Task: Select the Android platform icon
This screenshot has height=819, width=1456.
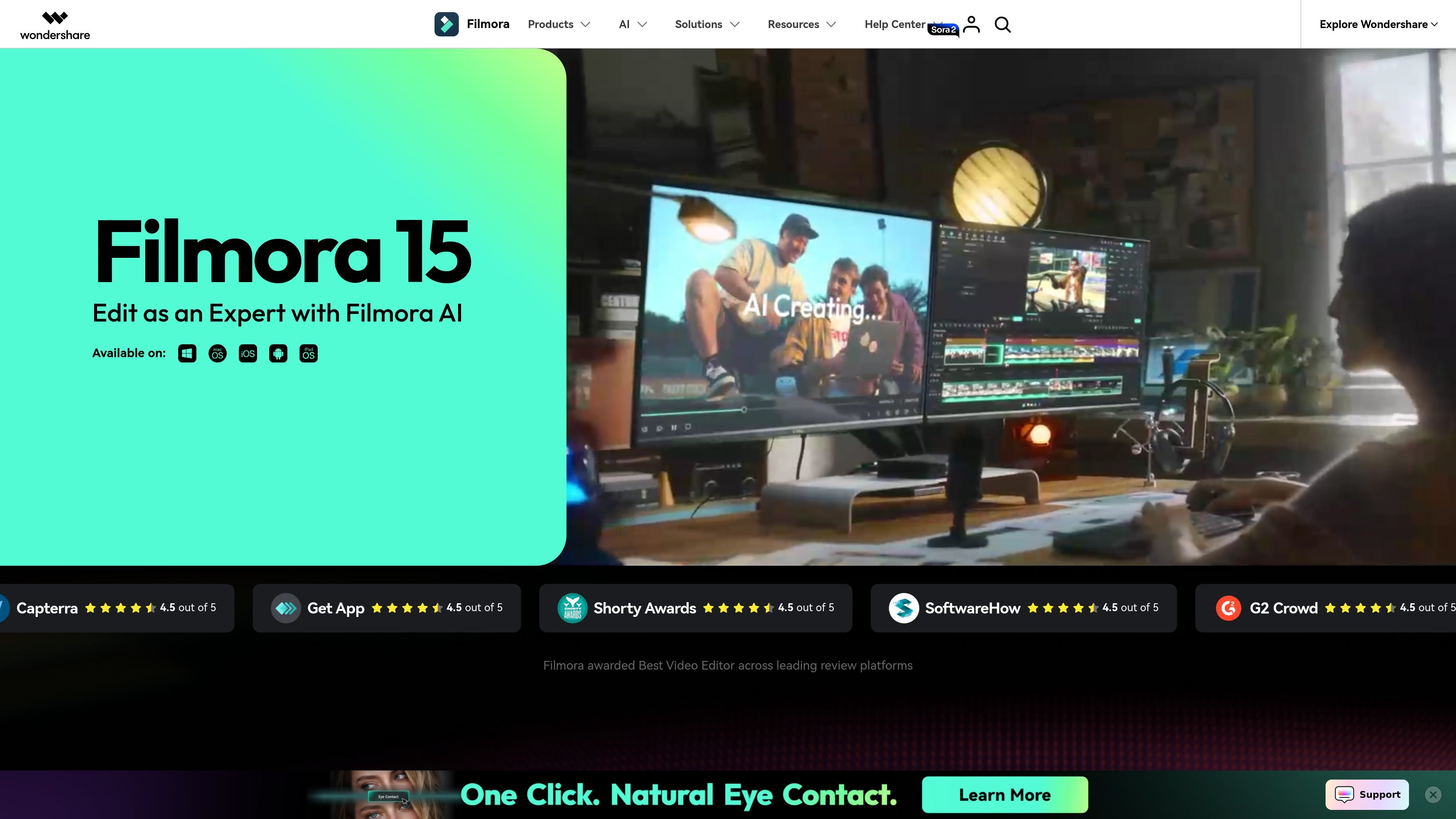Action: pos(278,354)
